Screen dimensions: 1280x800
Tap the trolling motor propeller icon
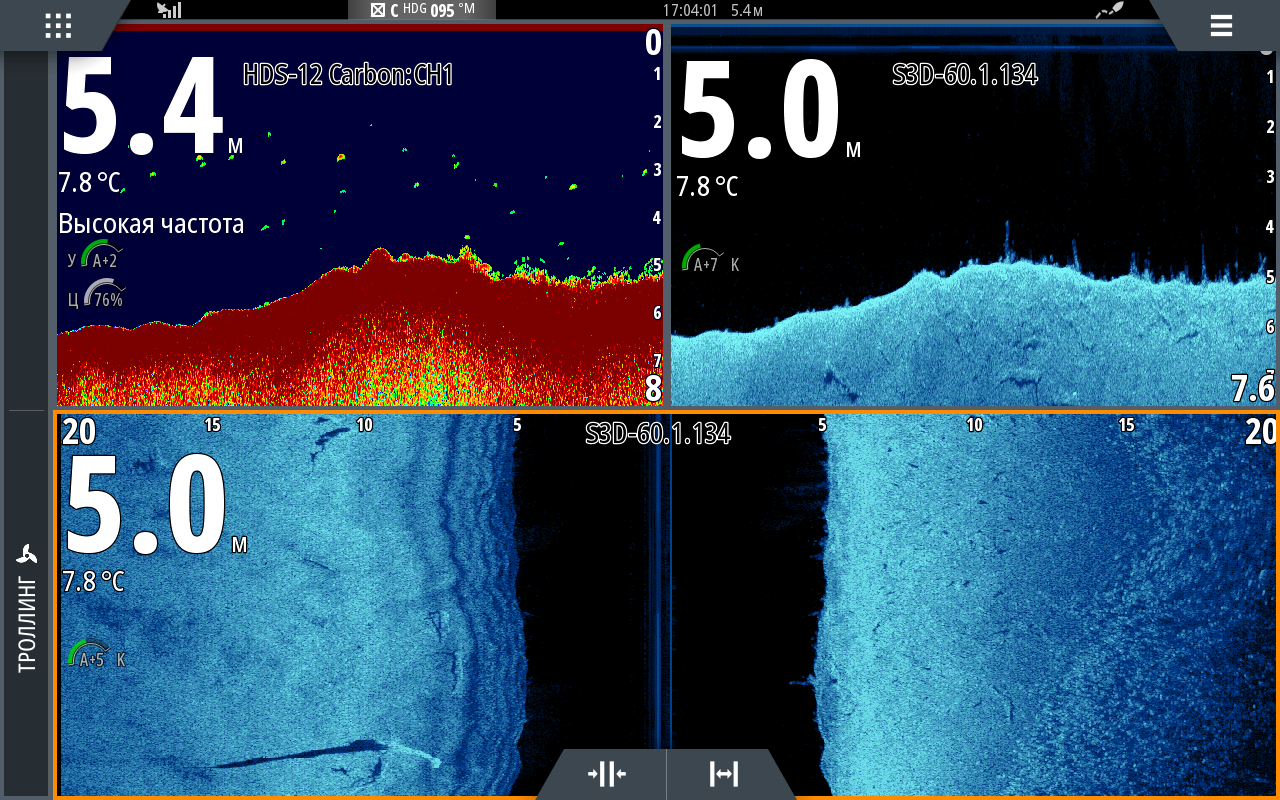27,555
